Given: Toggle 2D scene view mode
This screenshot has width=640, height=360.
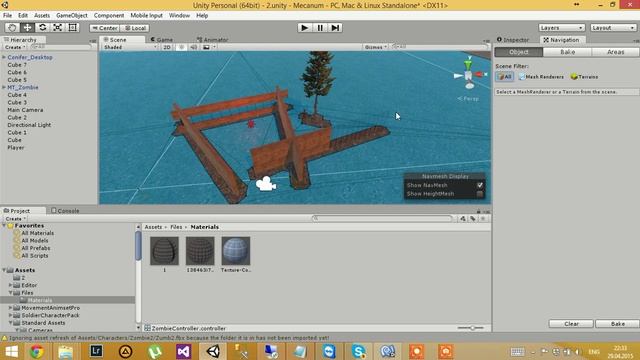Looking at the screenshot, I should pos(167,47).
